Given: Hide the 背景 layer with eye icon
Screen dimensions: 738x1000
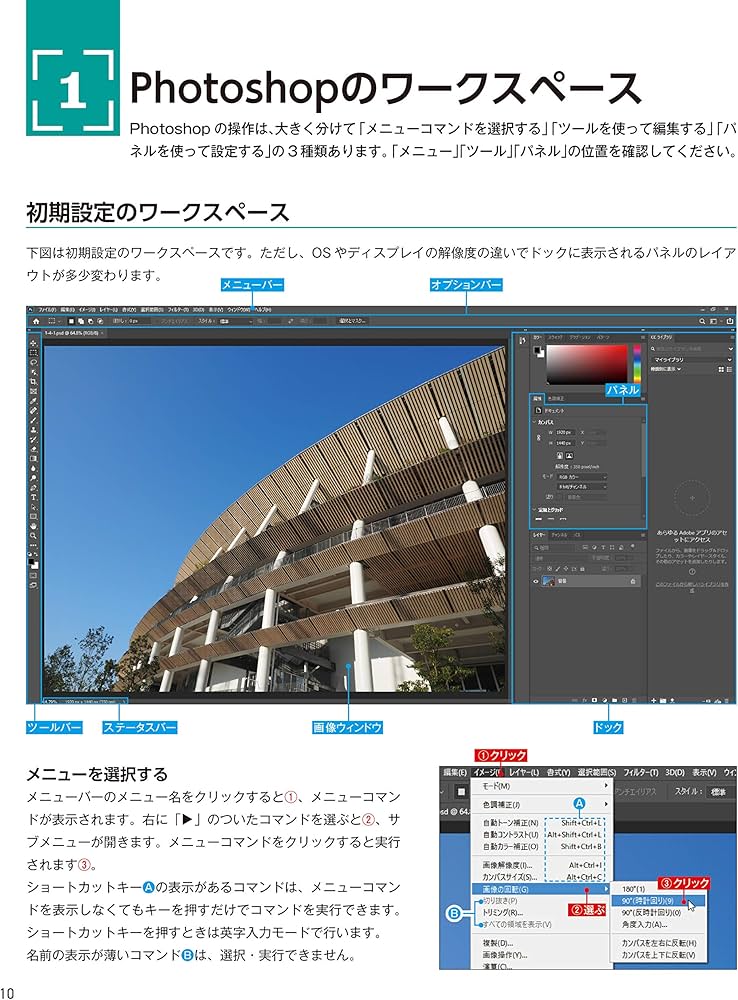Looking at the screenshot, I should click(535, 581).
